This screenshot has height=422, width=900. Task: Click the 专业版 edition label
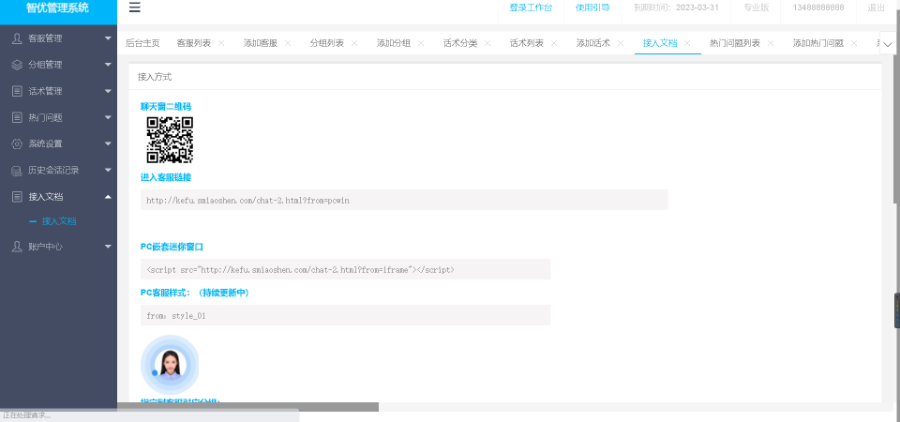pyautogui.click(x=756, y=7)
